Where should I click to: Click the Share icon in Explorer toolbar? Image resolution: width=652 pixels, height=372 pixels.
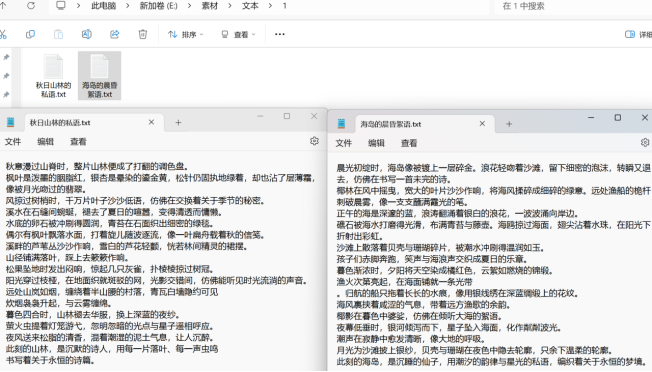coord(114,34)
